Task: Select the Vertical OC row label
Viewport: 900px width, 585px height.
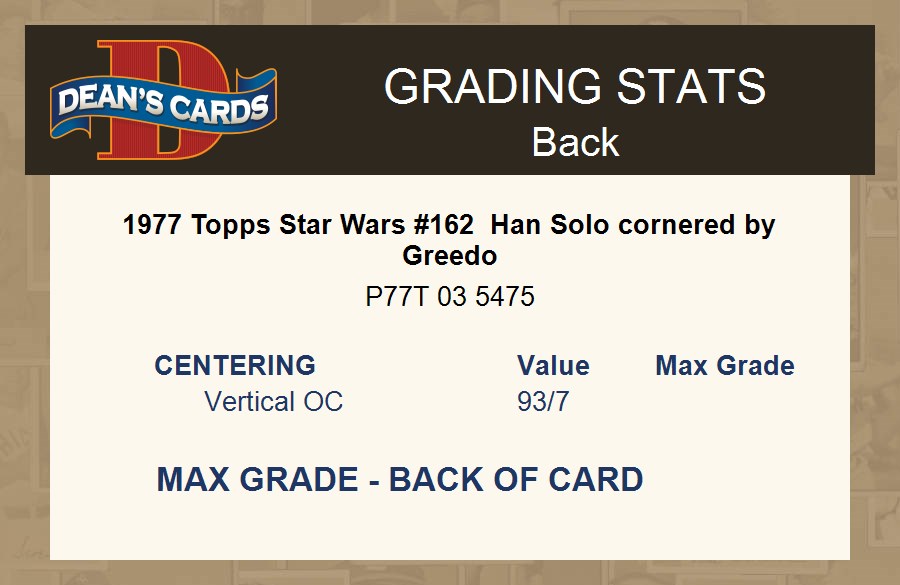Action: pyautogui.click(x=273, y=402)
